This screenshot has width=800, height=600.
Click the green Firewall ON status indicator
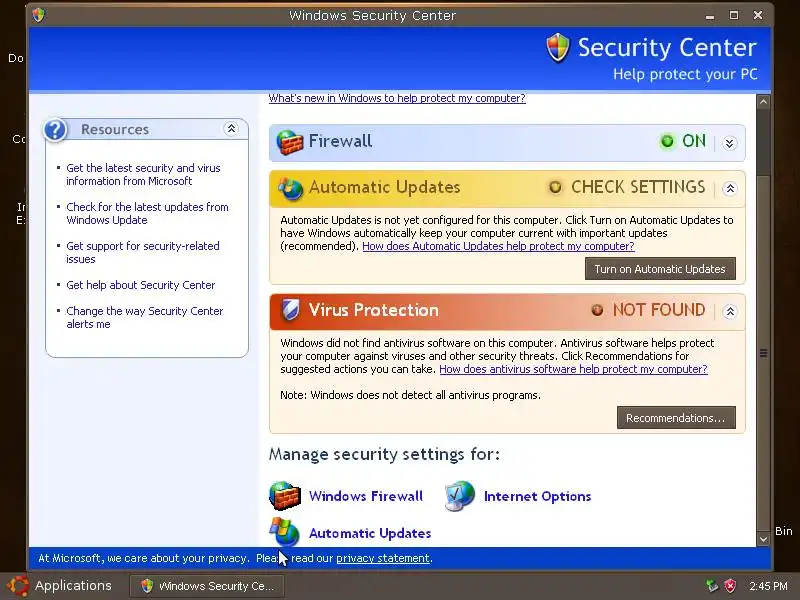(x=667, y=141)
